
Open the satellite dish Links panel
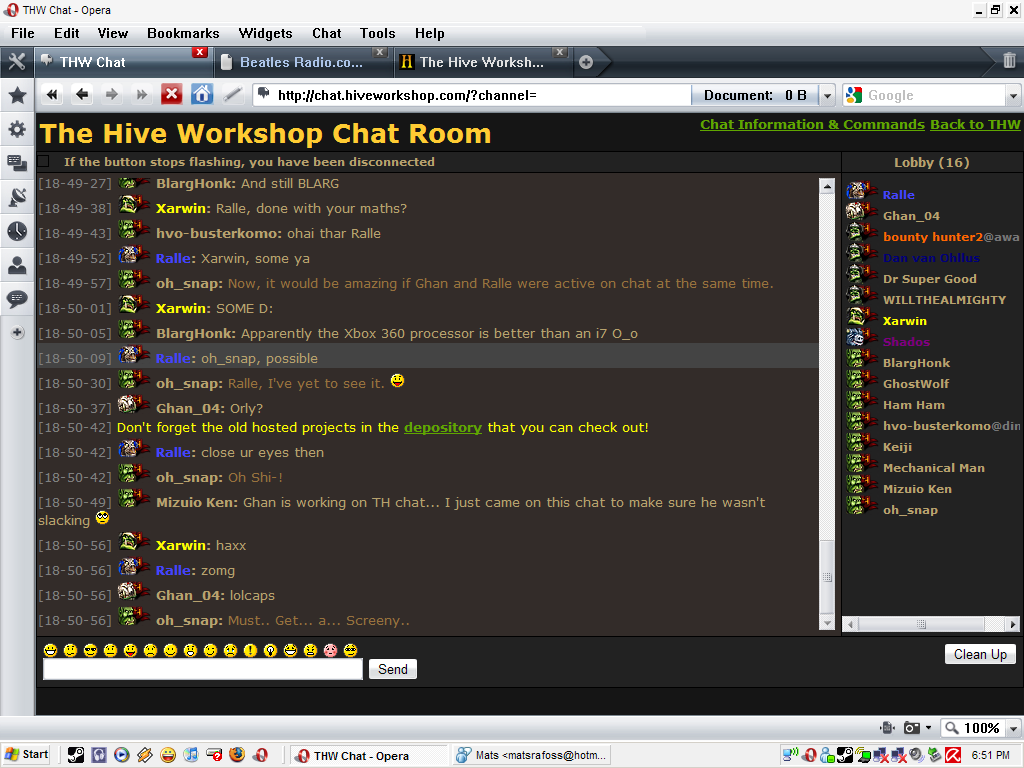point(17,197)
